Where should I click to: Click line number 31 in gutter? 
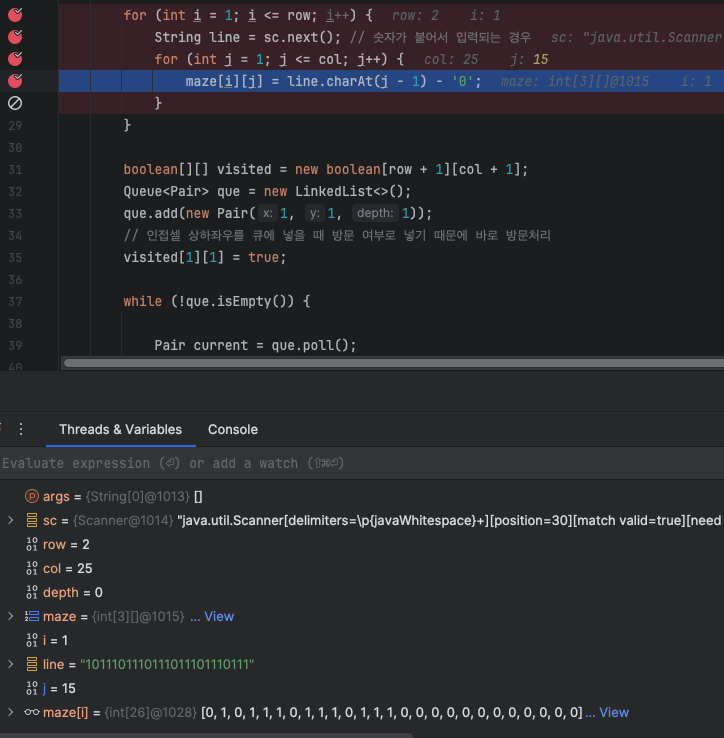pyautogui.click(x=15, y=169)
